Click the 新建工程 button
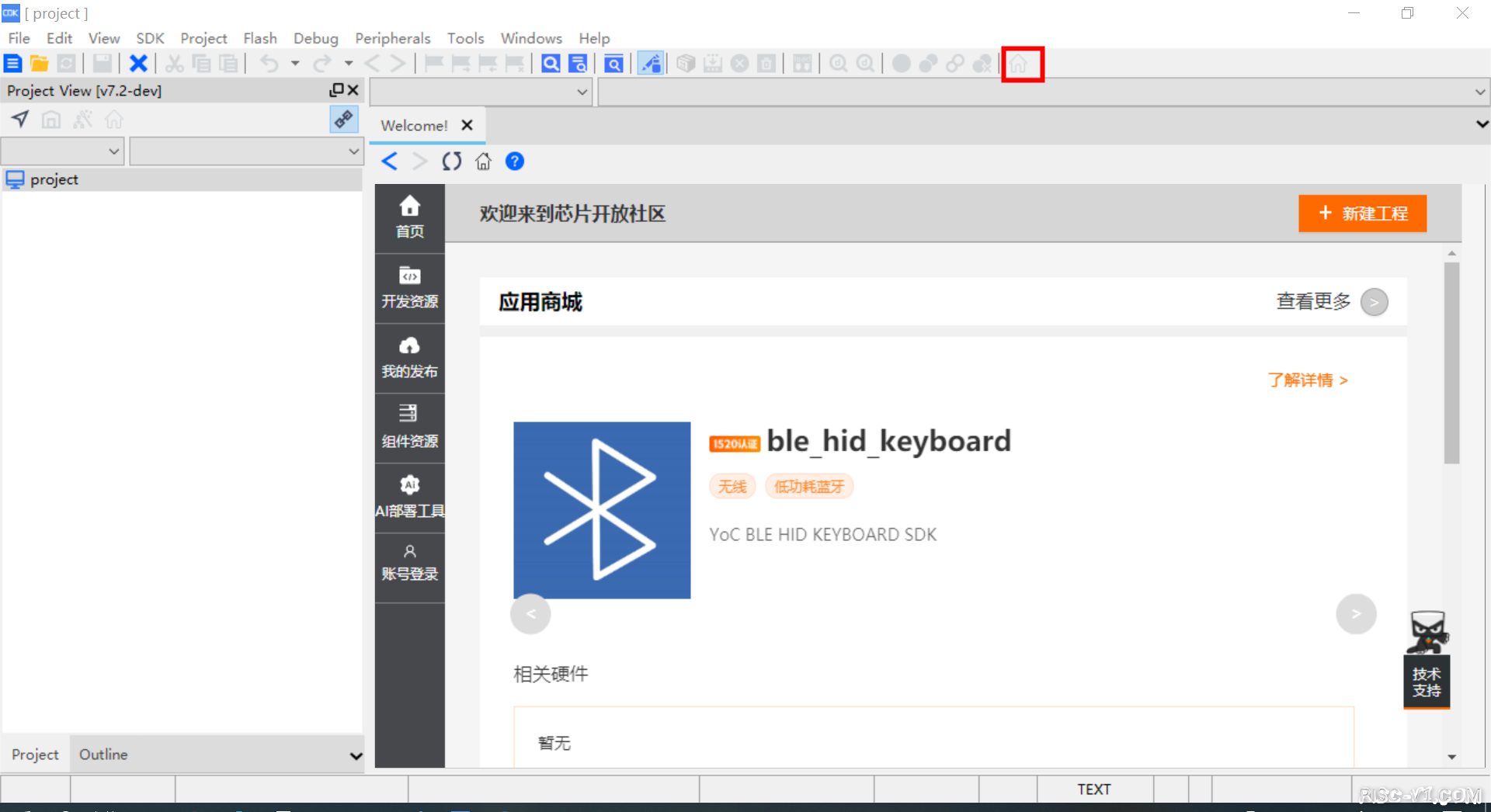The width and height of the screenshot is (1491, 812). click(x=1362, y=213)
